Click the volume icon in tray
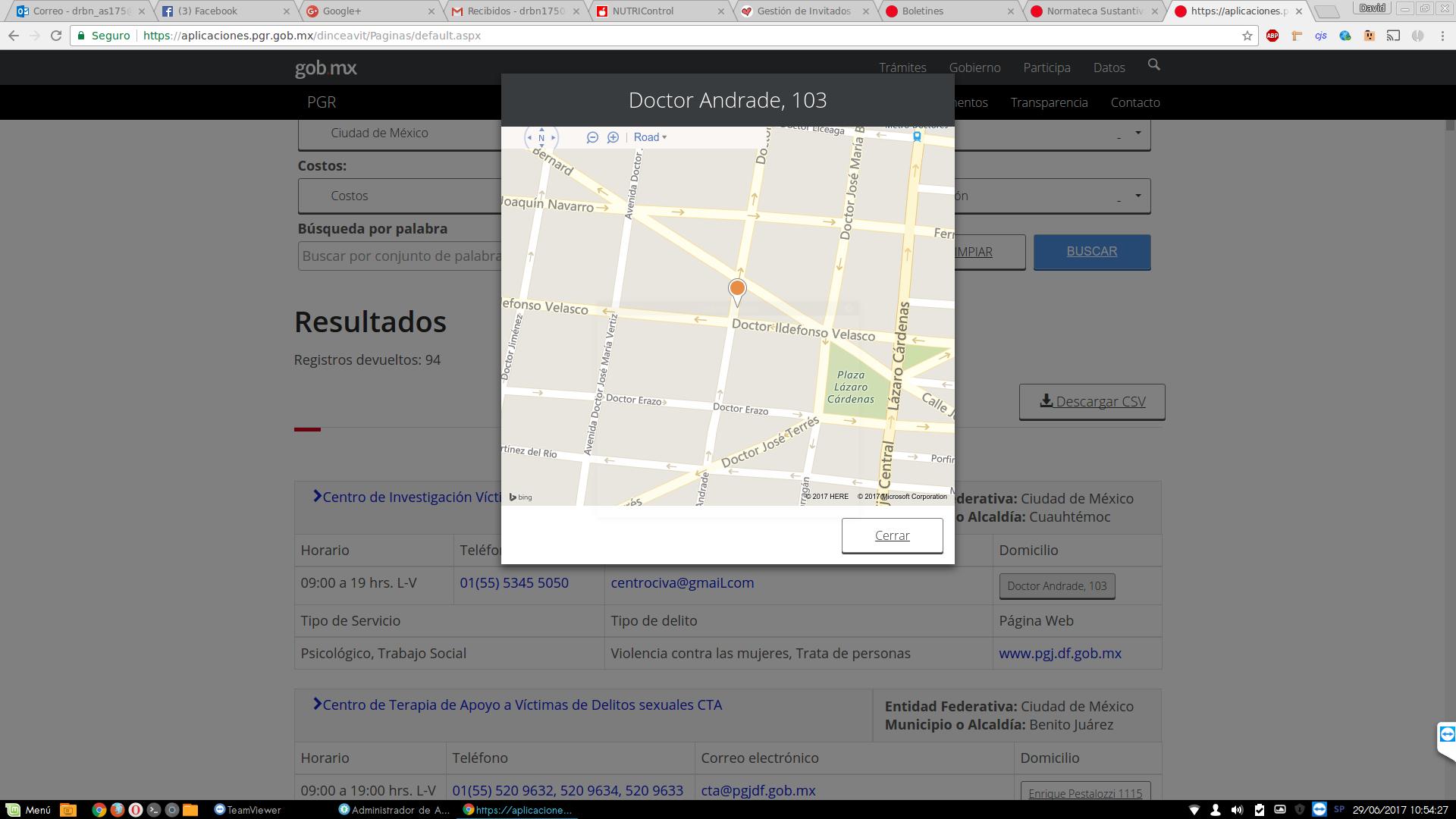 pos(1237,810)
